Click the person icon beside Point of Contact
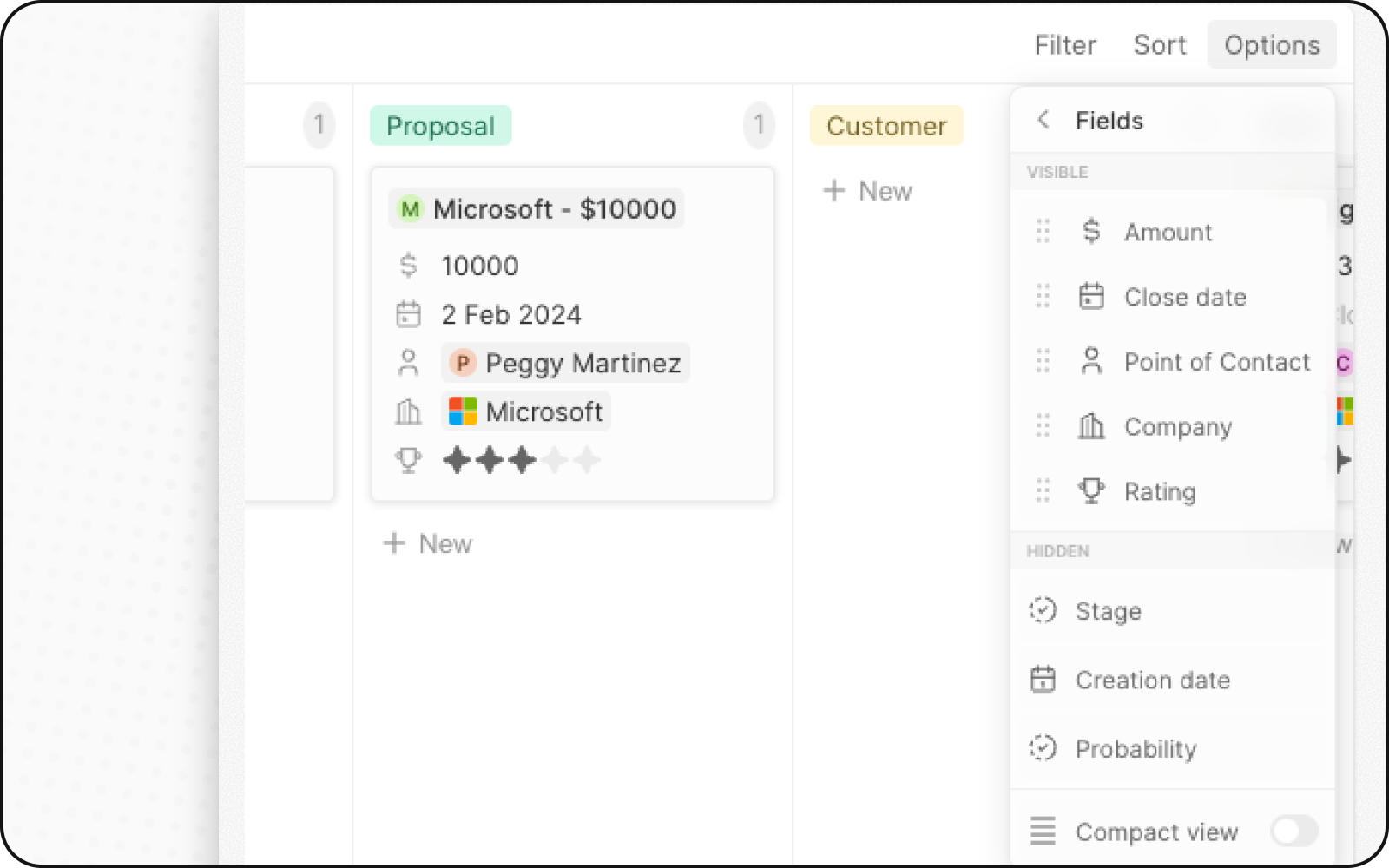 pos(1091,361)
